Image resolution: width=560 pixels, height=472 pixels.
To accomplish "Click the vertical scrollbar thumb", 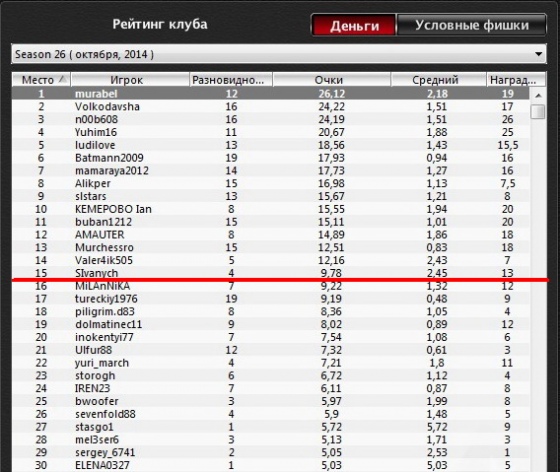I will point(538,111).
